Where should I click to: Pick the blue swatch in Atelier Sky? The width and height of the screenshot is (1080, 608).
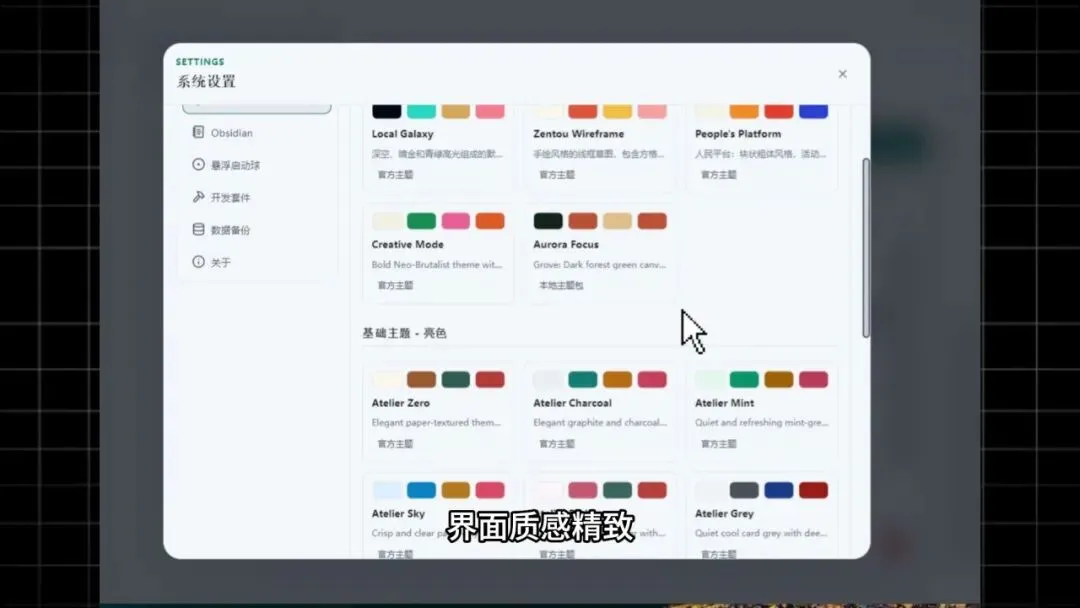point(421,490)
